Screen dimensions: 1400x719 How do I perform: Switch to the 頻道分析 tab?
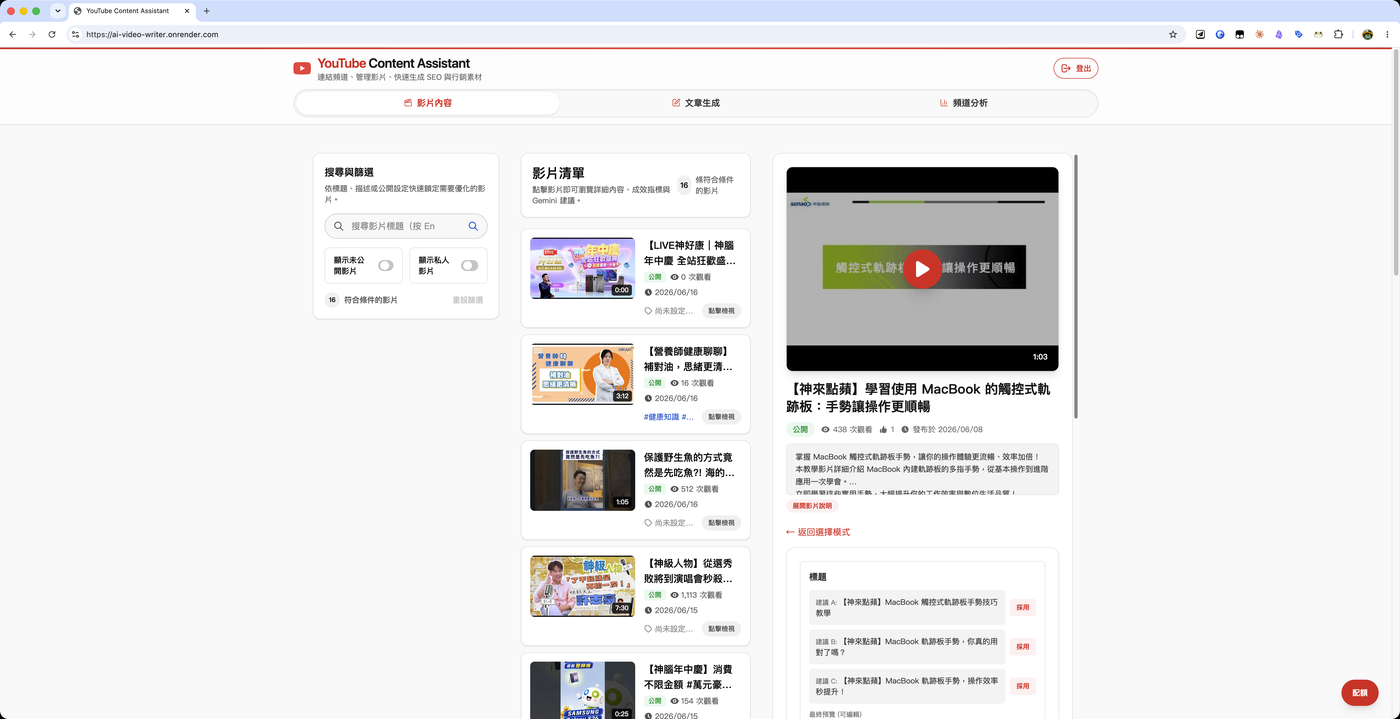pyautogui.click(x=964, y=103)
